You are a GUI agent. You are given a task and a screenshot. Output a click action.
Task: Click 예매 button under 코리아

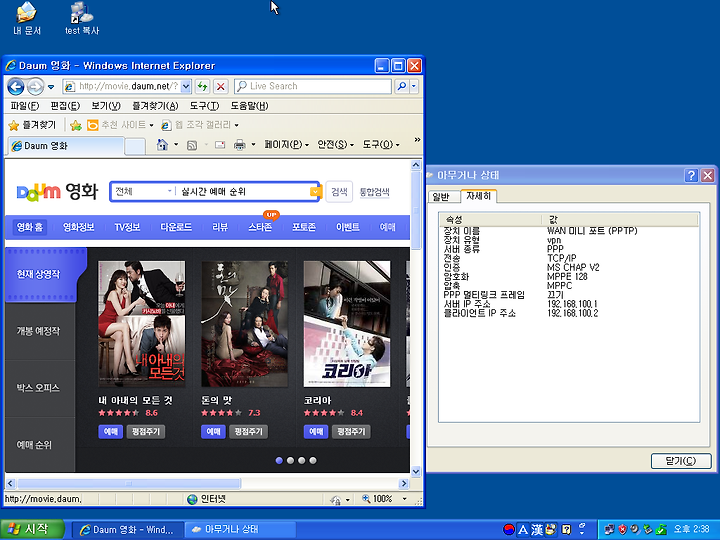click(316, 432)
